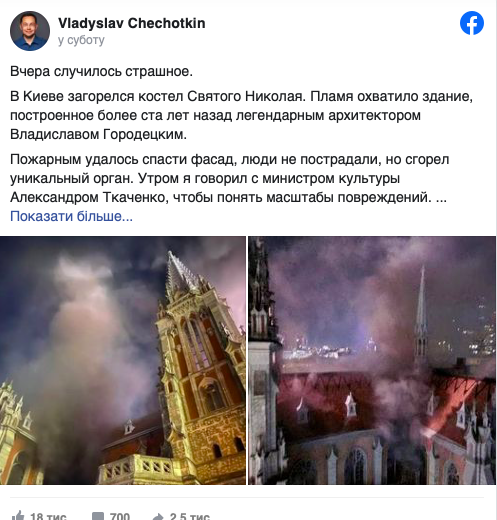Image resolution: width=497 pixels, height=520 pixels.
Task: Click the 'у суботу' post timestamp
Action: 81,40
